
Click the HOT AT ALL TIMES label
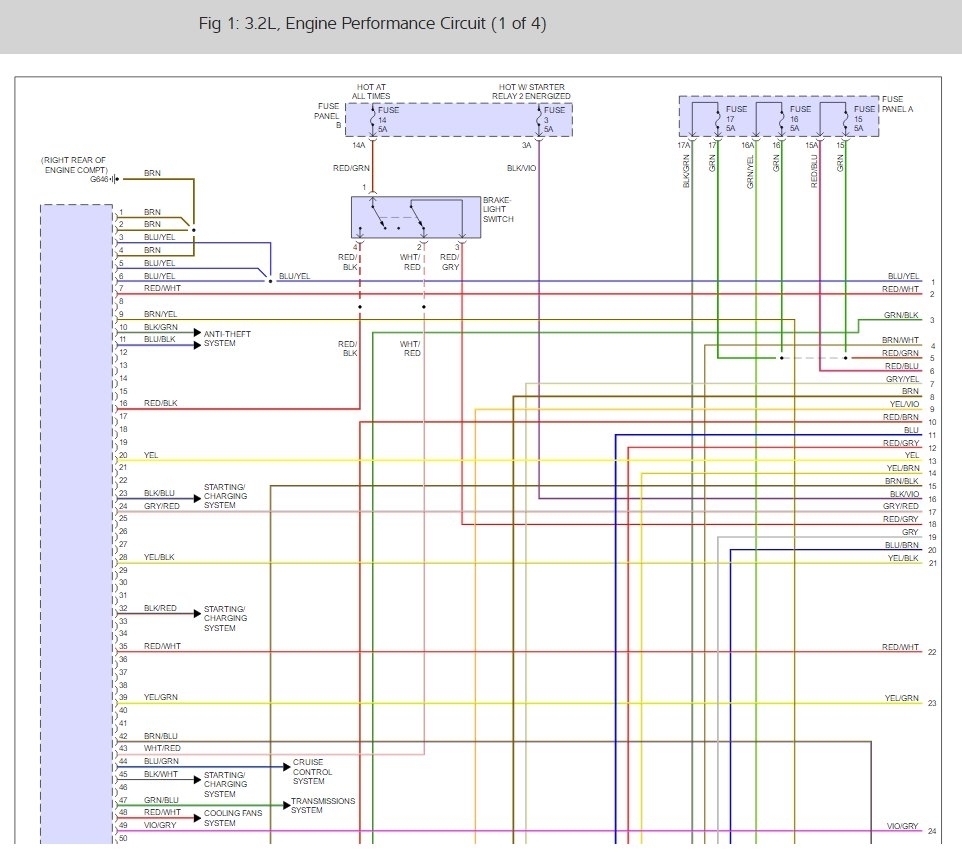(x=371, y=91)
